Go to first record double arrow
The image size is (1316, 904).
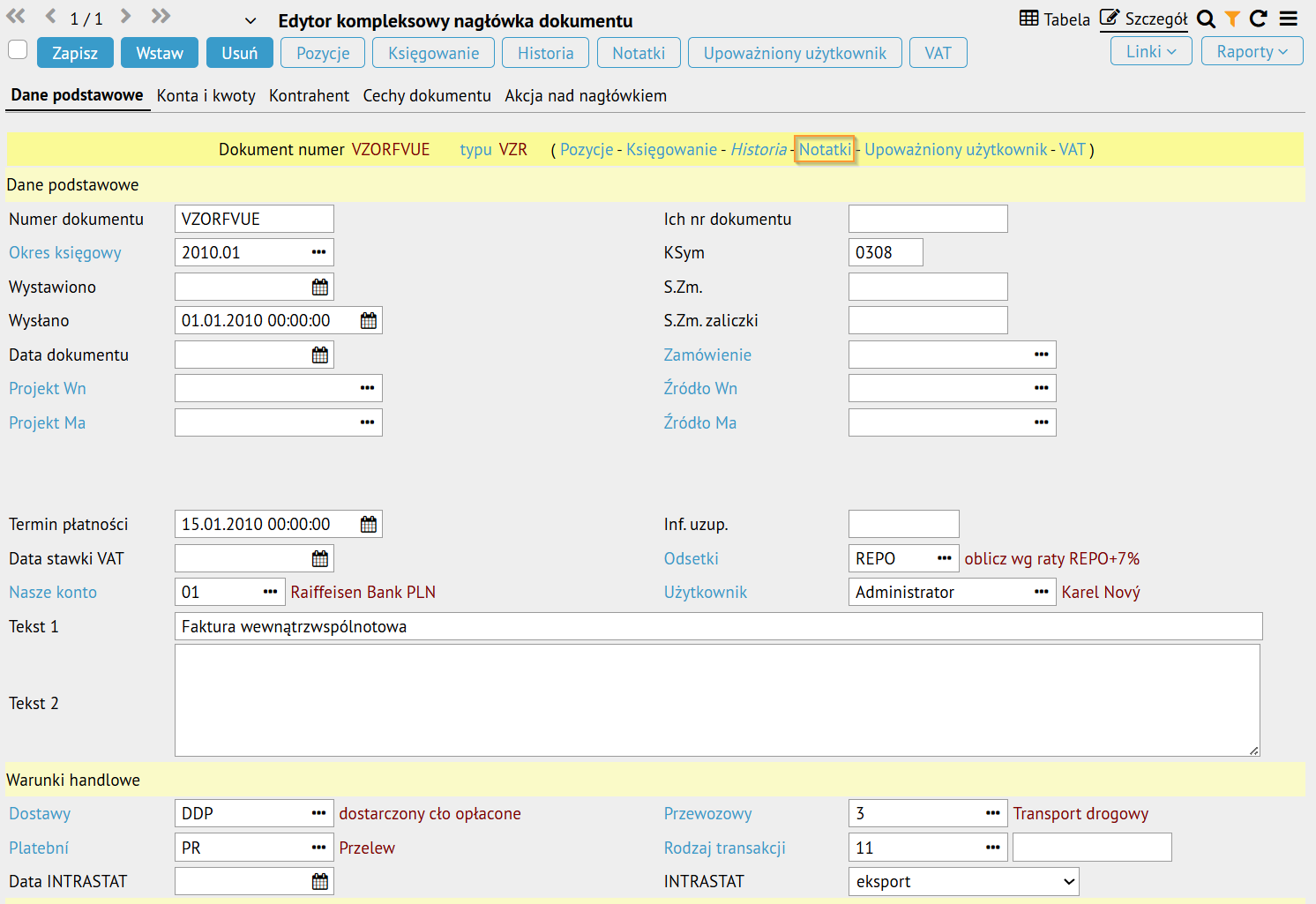pos(16,16)
